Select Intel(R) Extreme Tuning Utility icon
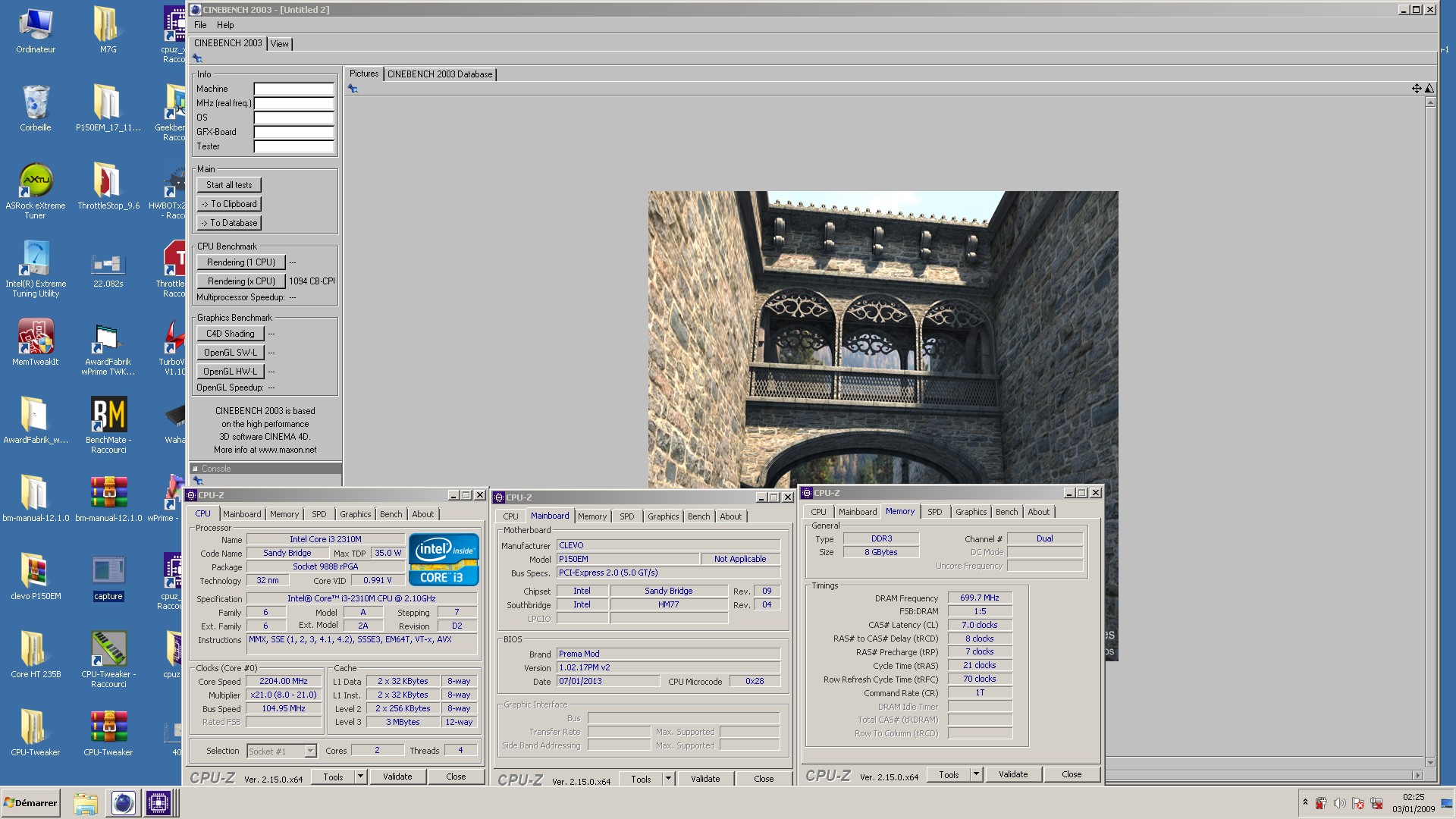This screenshot has height=819, width=1456. 36,269
